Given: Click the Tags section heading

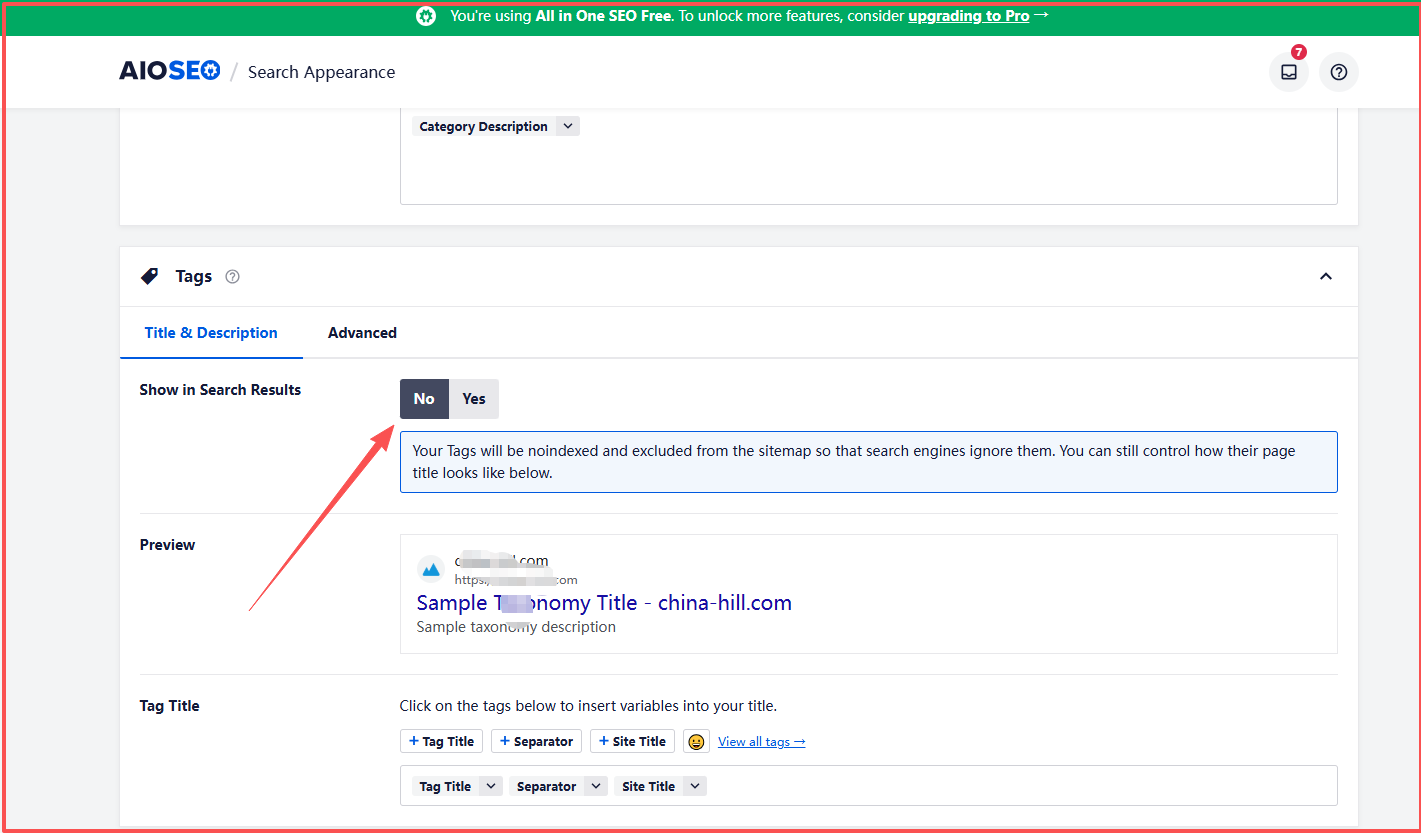Looking at the screenshot, I should (194, 276).
